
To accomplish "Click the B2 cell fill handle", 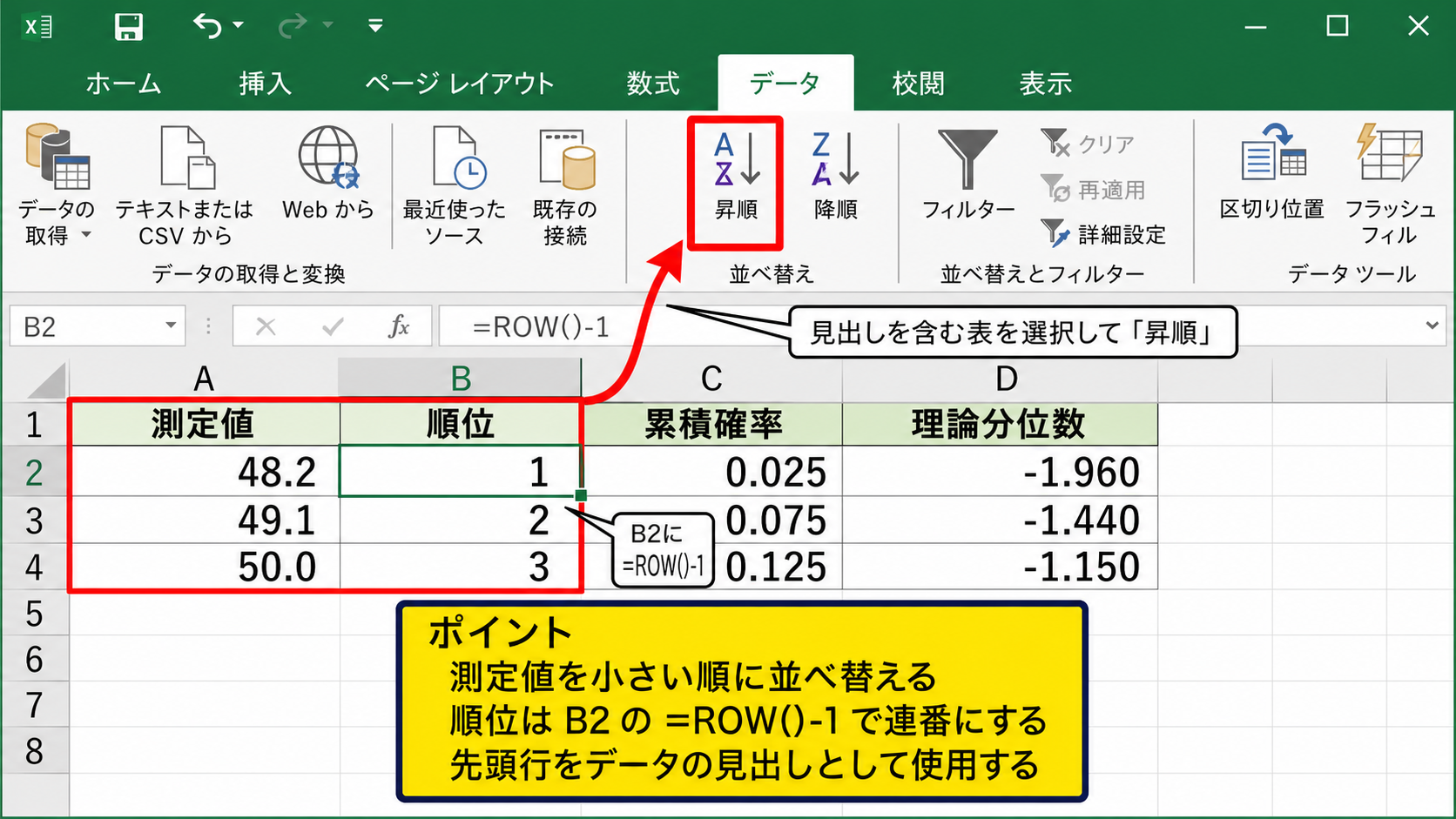I will click(x=581, y=495).
